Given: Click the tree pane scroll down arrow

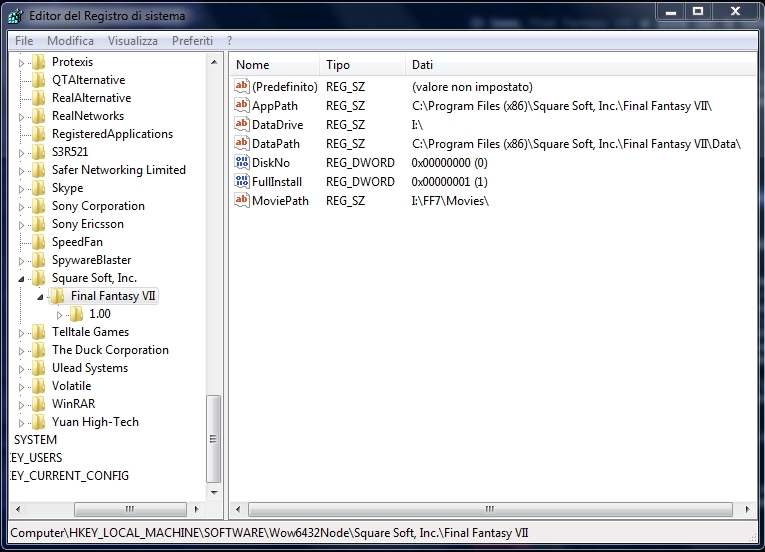Looking at the screenshot, I should click(214, 492).
